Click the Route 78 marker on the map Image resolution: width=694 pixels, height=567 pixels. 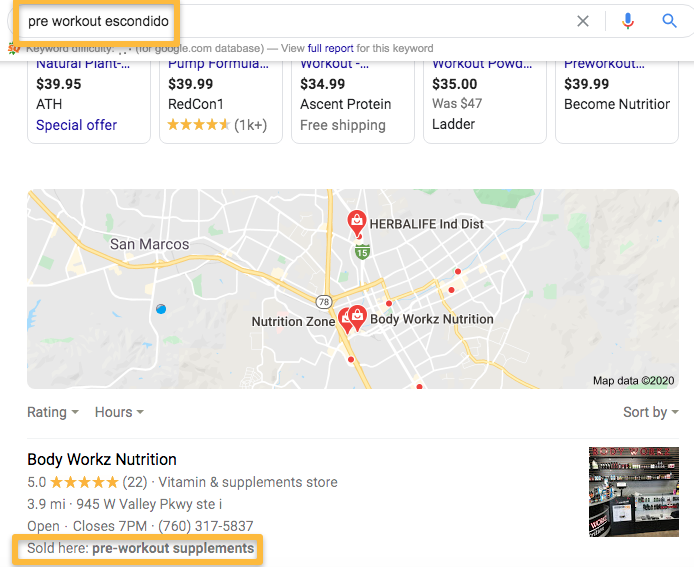(x=324, y=302)
